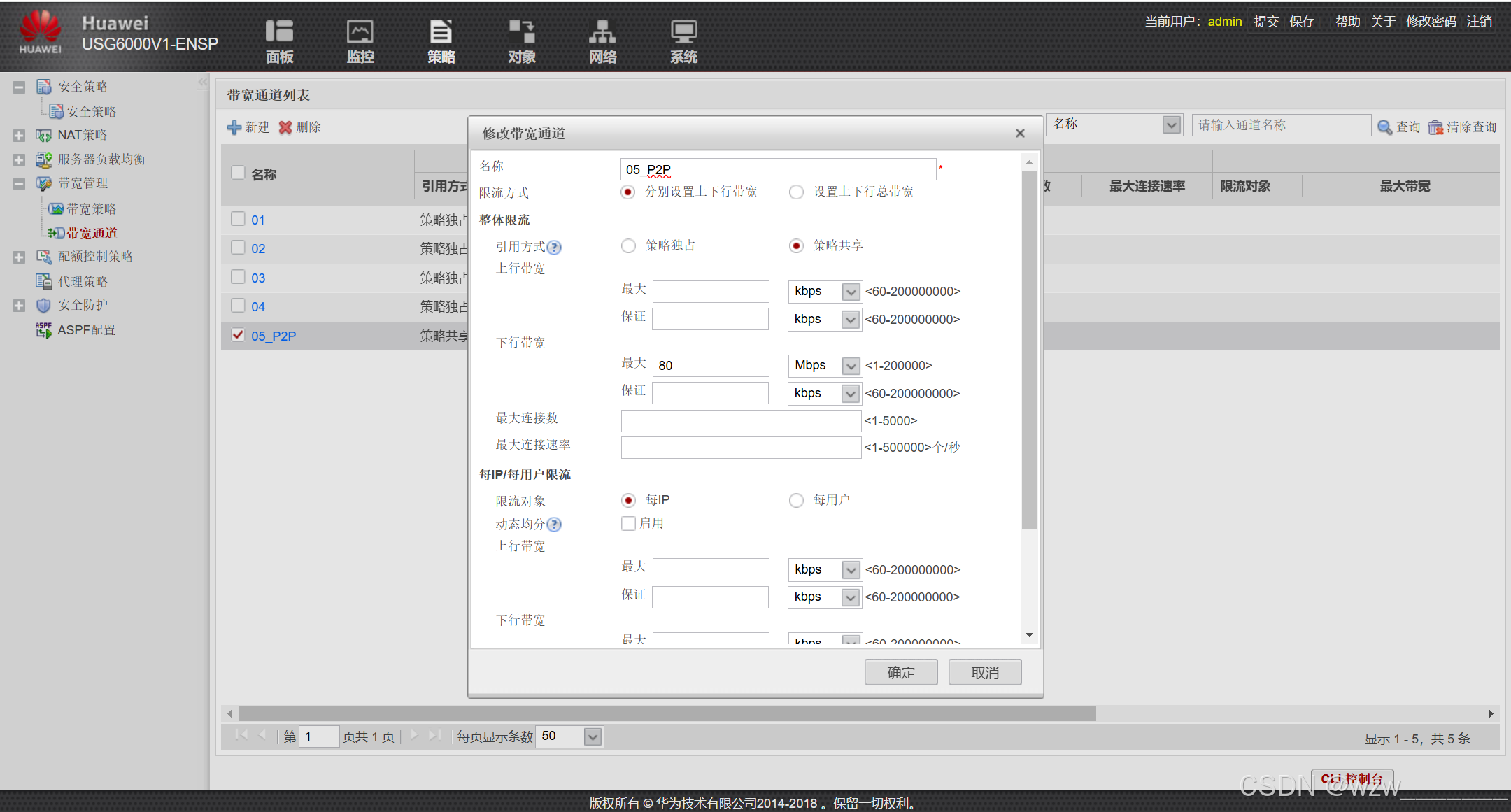Viewport: 1511px width, 812px height.
Task: Click the 对象 objects icon
Action: pos(522,41)
